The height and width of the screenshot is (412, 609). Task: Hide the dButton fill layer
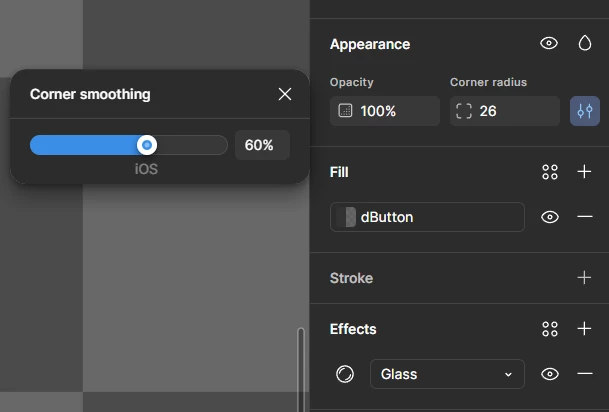point(550,217)
